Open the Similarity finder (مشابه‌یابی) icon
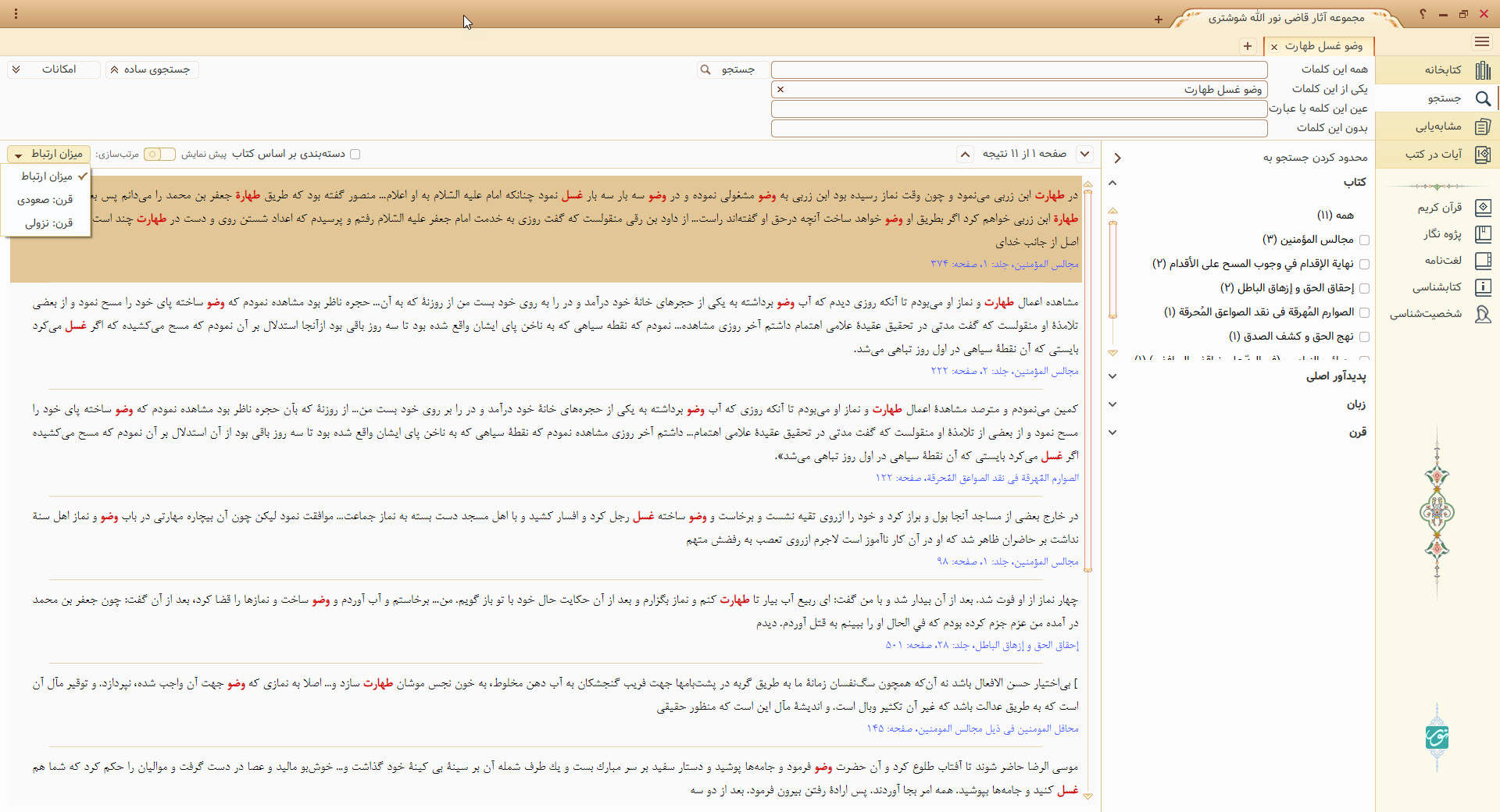Viewport: 1500px width, 812px height. 1483,126
